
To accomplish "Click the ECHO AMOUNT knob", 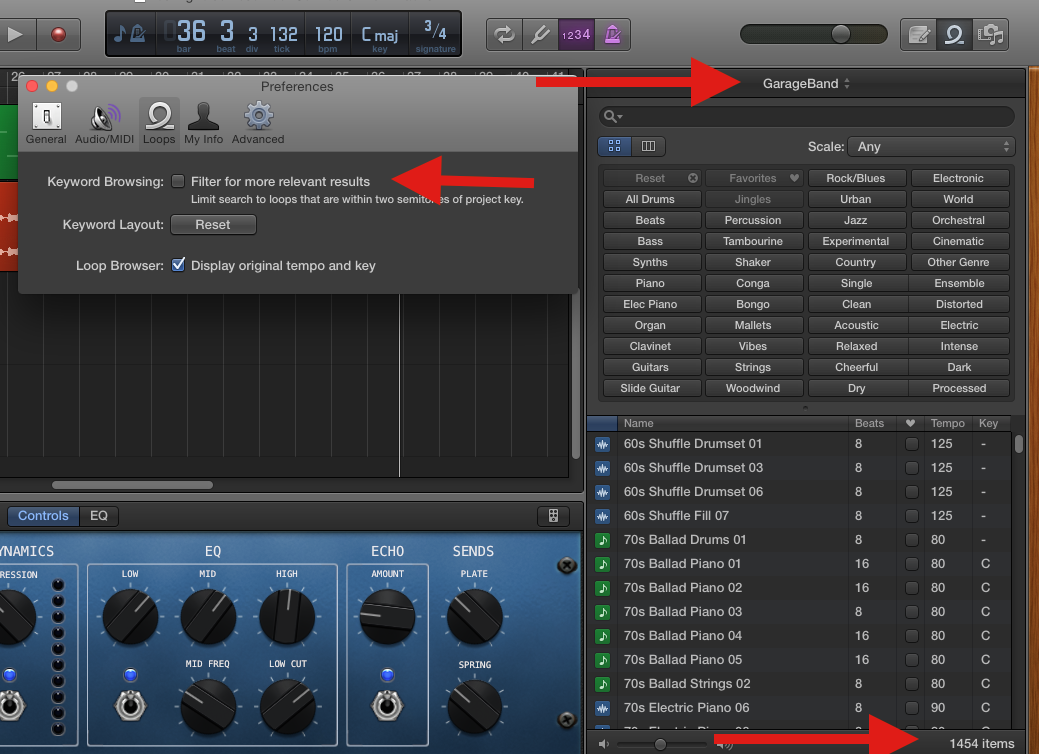I will (x=387, y=617).
